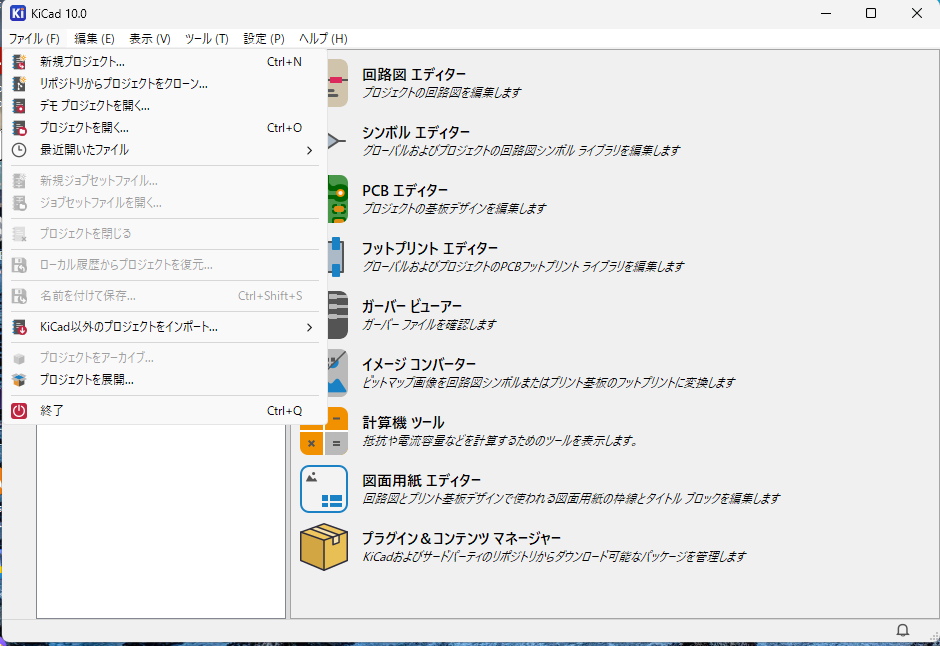Click the text 計算機 ツール
940x646 pixels.
click(x=403, y=422)
